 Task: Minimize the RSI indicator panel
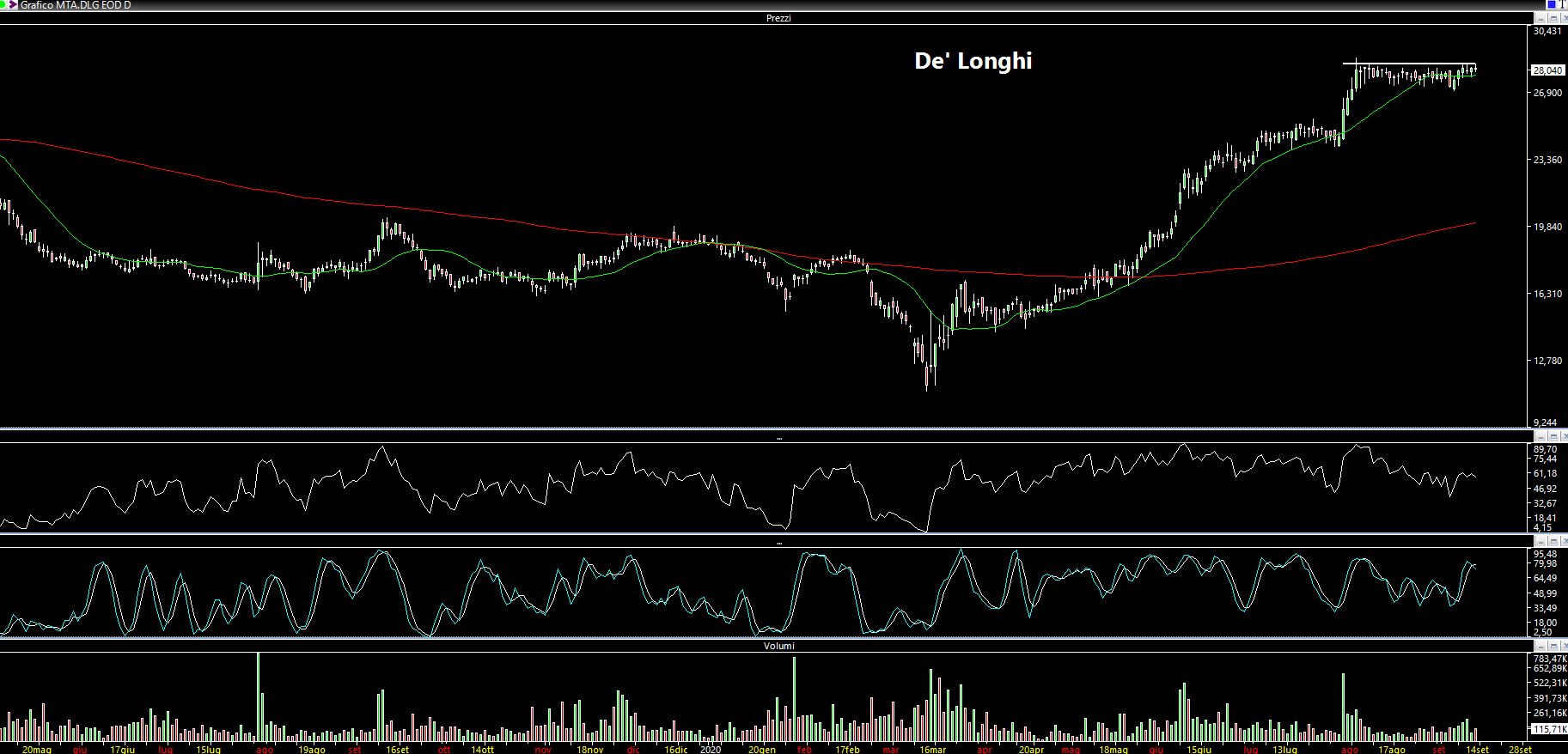click(x=1541, y=436)
